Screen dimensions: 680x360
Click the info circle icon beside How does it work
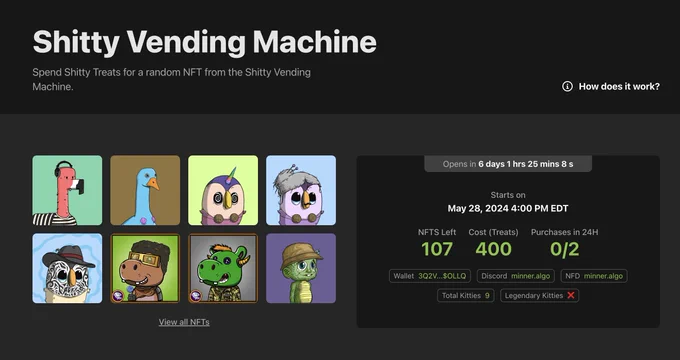567,86
